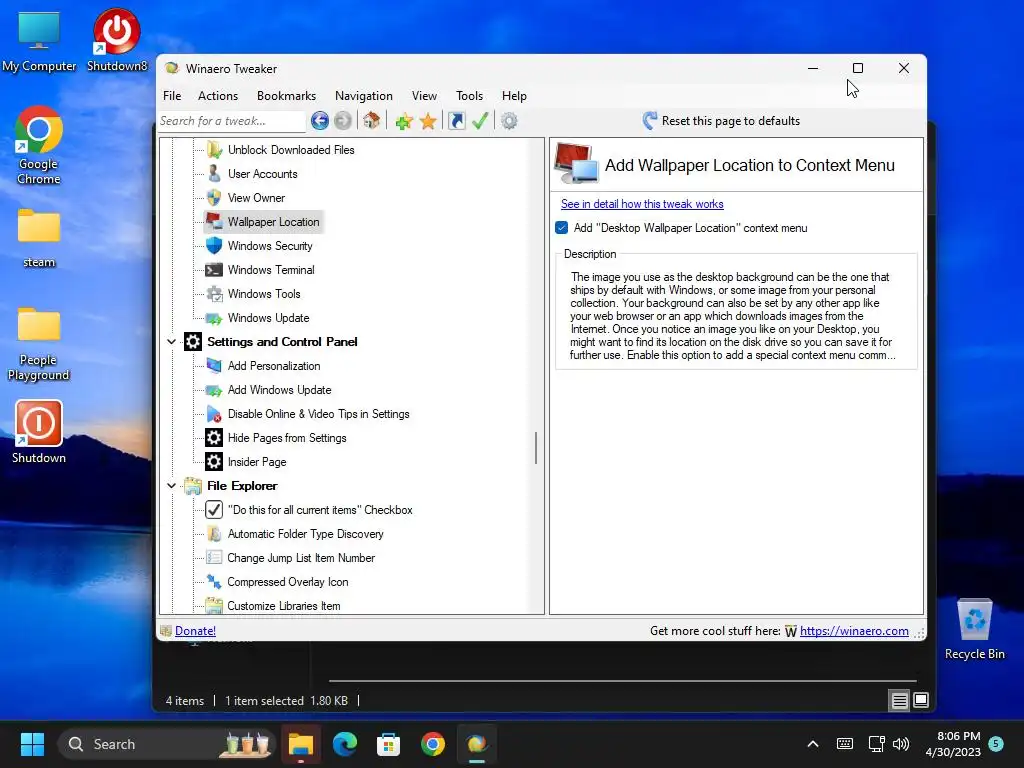Collapse the Settings and Control Panel section
The height and width of the screenshot is (768, 1024).
(x=171, y=342)
